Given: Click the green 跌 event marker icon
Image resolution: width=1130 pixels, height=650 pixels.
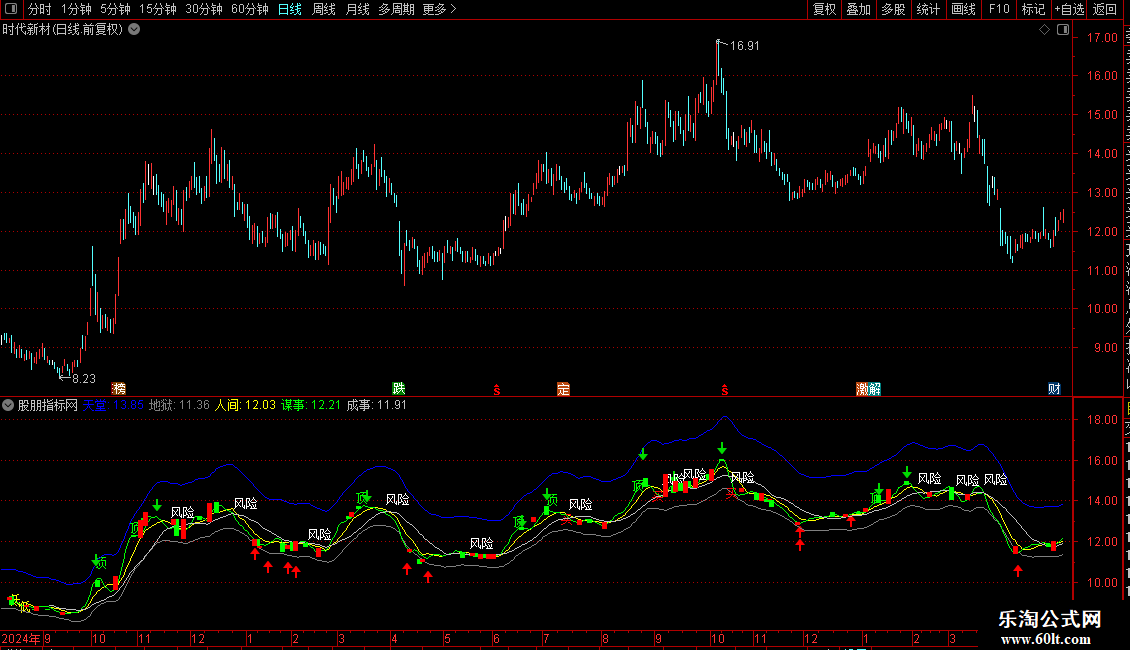Looking at the screenshot, I should click(399, 389).
